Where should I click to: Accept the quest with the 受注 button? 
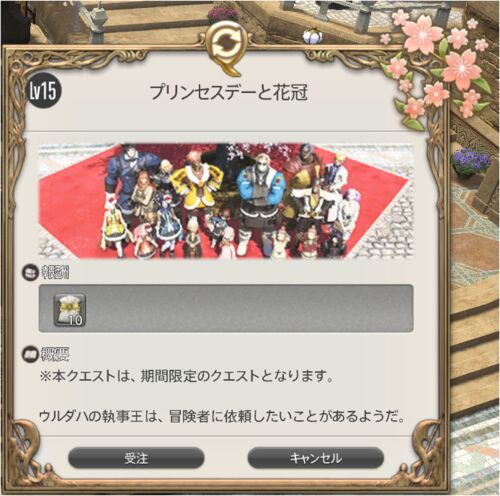(x=136, y=458)
